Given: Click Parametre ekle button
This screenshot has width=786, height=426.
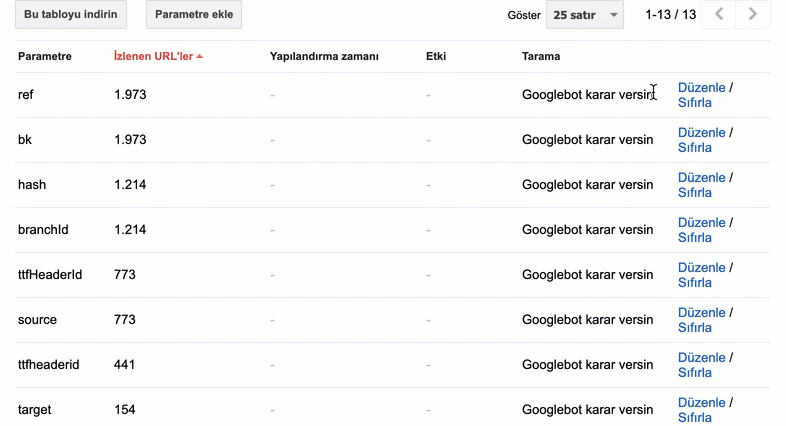Looking at the screenshot, I should click(194, 15).
